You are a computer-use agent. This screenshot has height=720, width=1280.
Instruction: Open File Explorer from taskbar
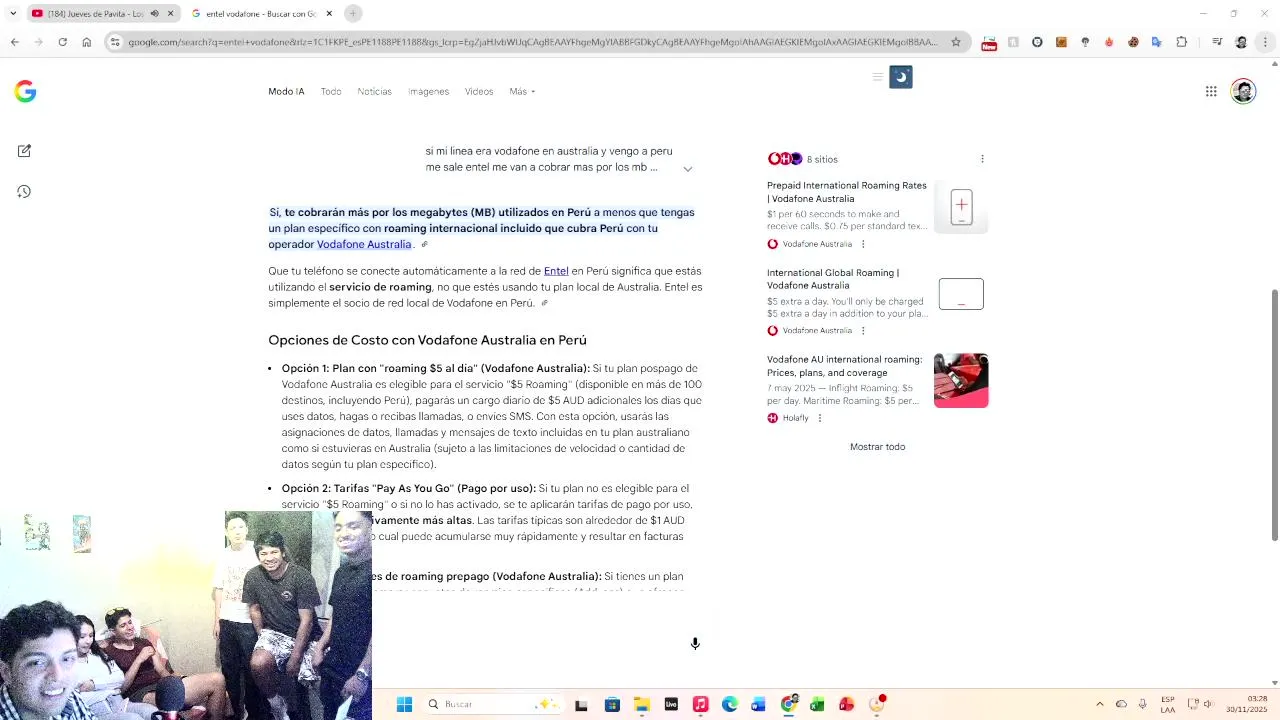coord(642,705)
